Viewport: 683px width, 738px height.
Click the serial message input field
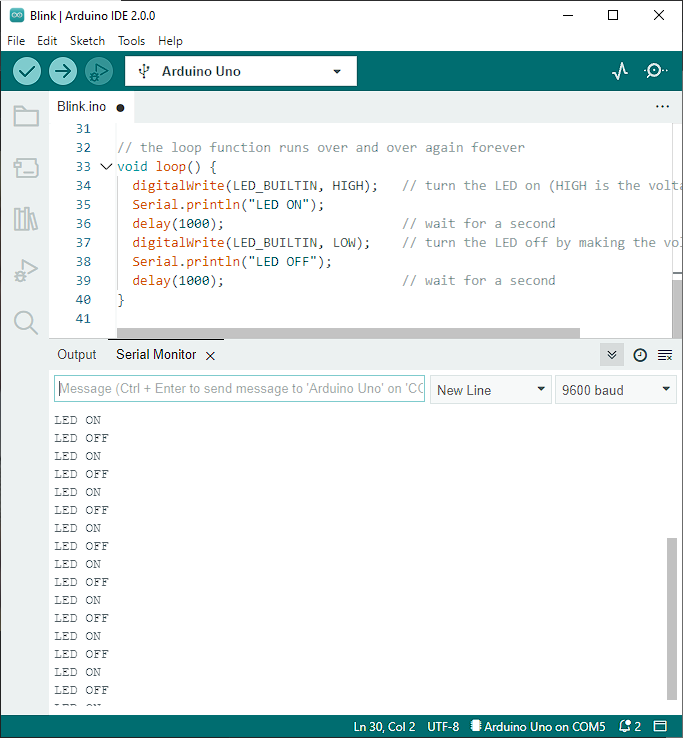tap(239, 388)
